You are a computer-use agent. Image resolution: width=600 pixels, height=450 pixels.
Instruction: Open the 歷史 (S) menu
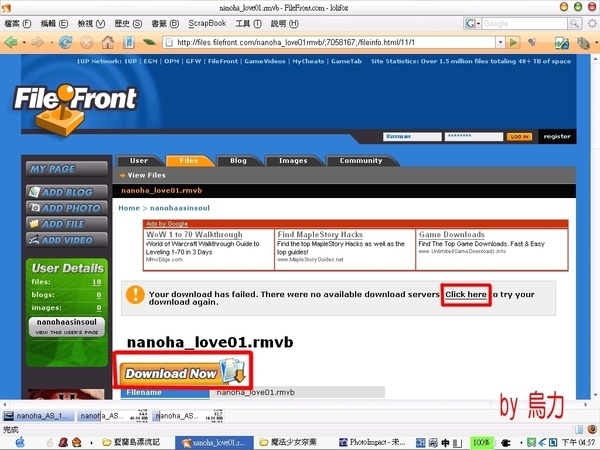(128, 24)
